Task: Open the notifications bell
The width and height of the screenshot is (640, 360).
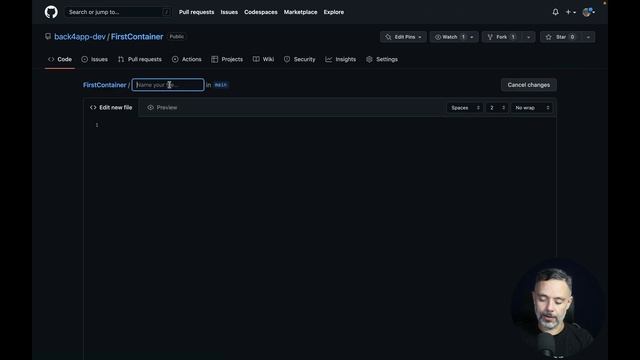Action: pyautogui.click(x=556, y=12)
